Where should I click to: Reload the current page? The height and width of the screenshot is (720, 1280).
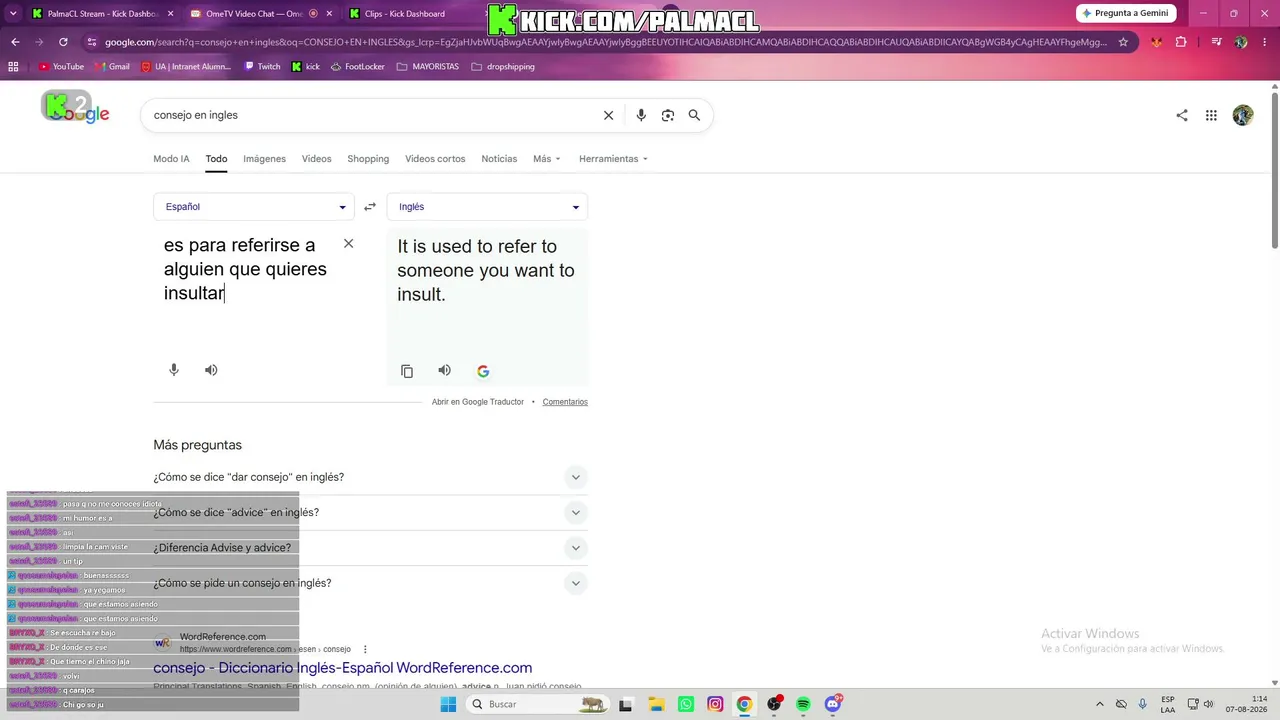(x=63, y=42)
